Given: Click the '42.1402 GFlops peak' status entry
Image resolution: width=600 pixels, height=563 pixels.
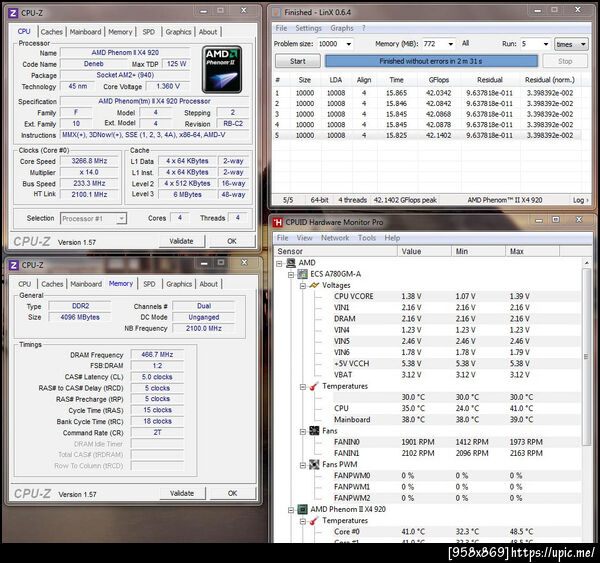Looking at the screenshot, I should click(x=405, y=200).
